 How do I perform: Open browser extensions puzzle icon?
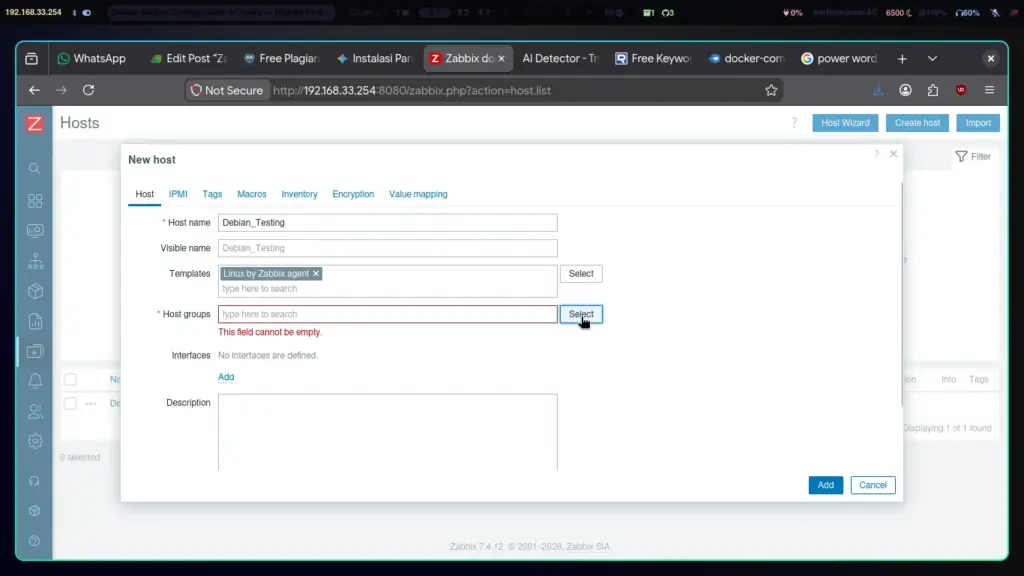point(933,90)
